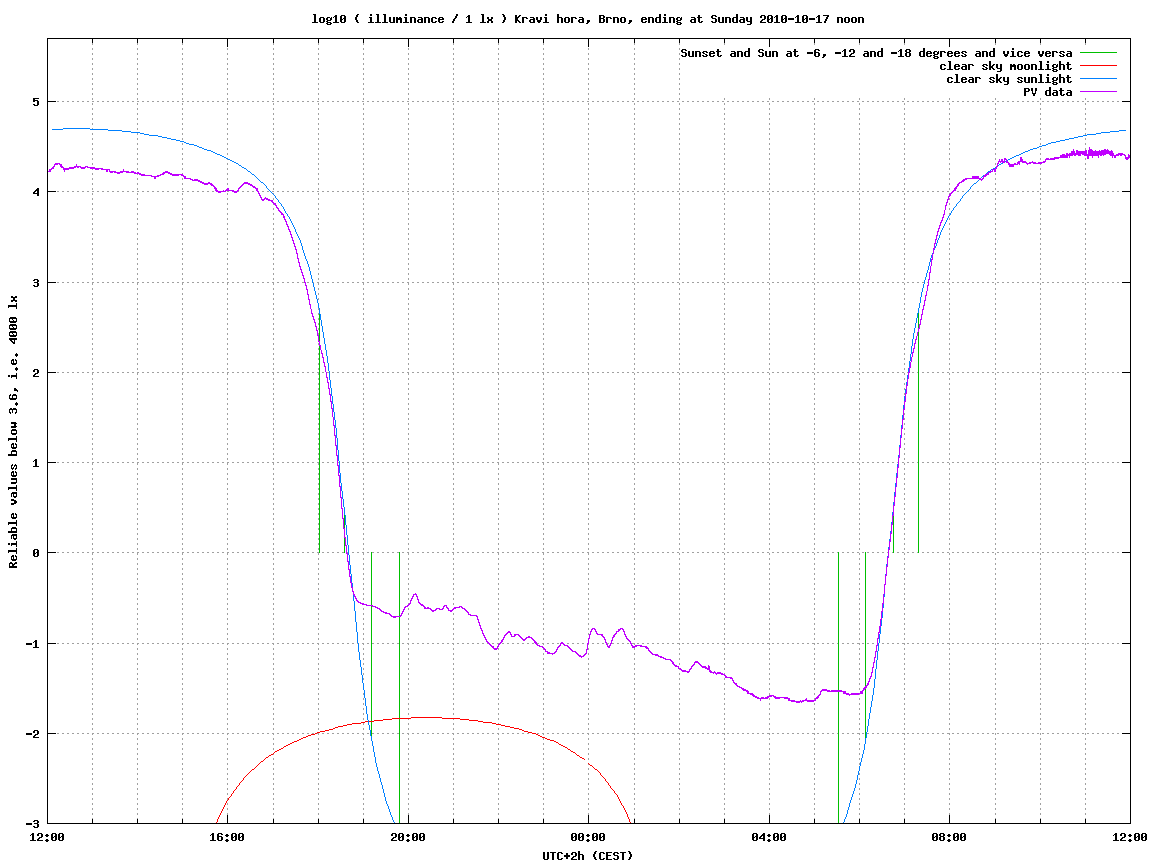
Task: Click the green legend line sample
Action: point(1098,53)
